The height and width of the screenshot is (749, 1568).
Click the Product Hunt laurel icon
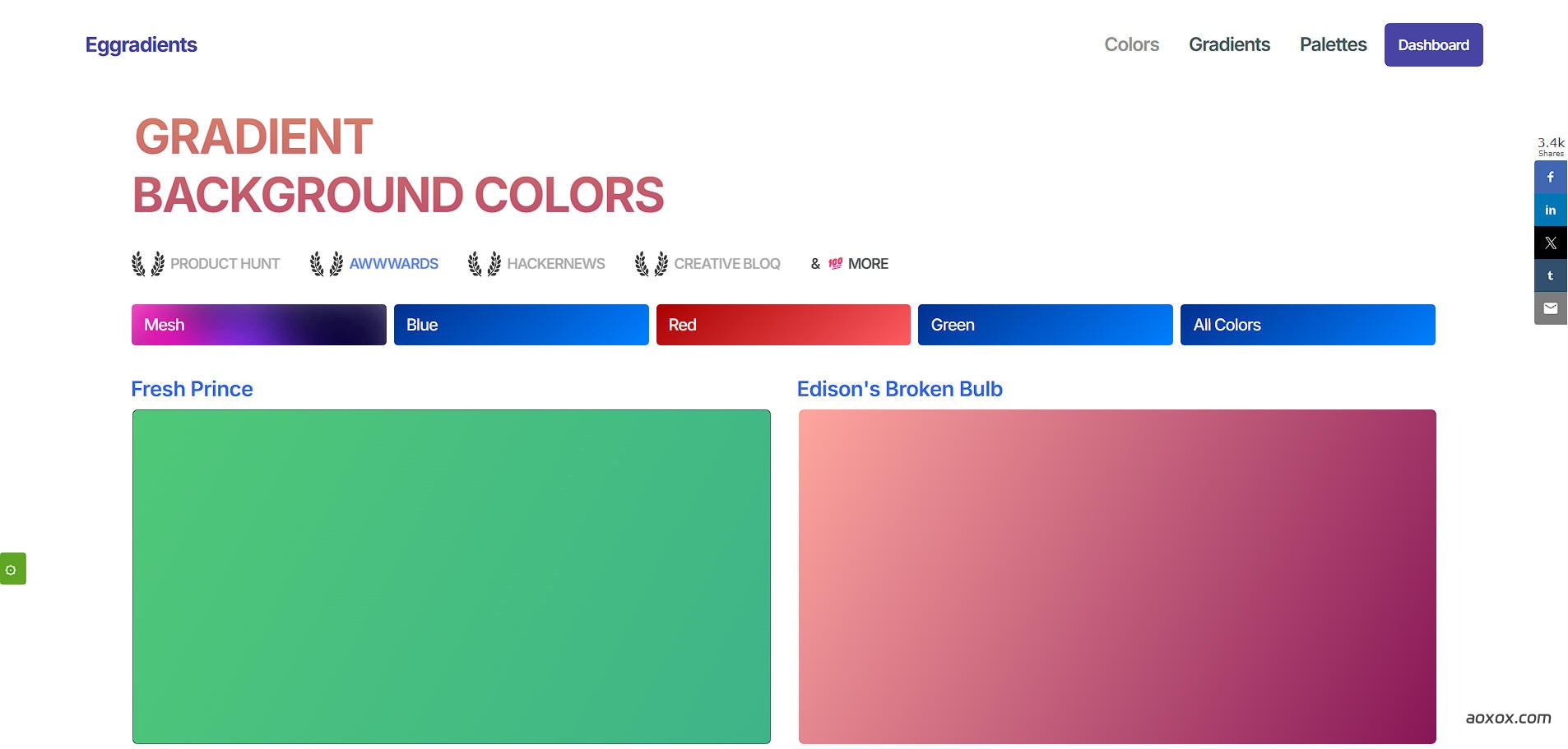[148, 264]
